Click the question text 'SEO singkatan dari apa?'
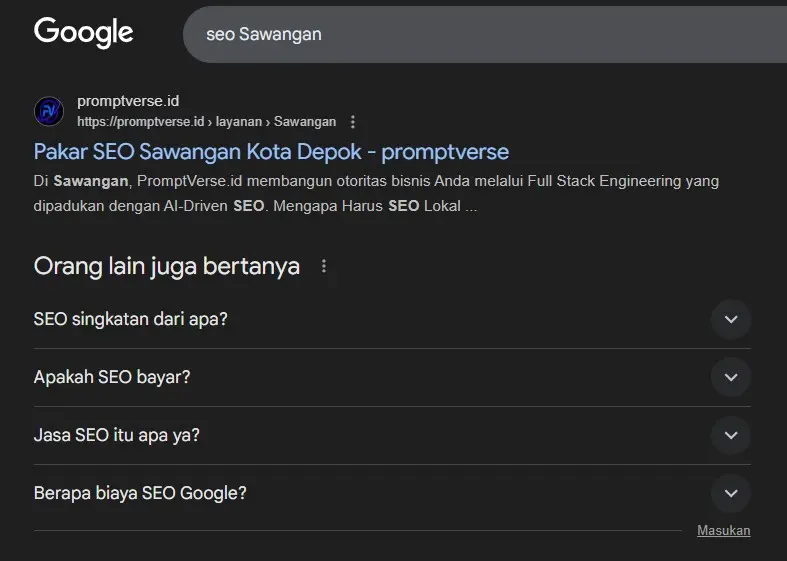The image size is (787, 561). [x=130, y=320]
